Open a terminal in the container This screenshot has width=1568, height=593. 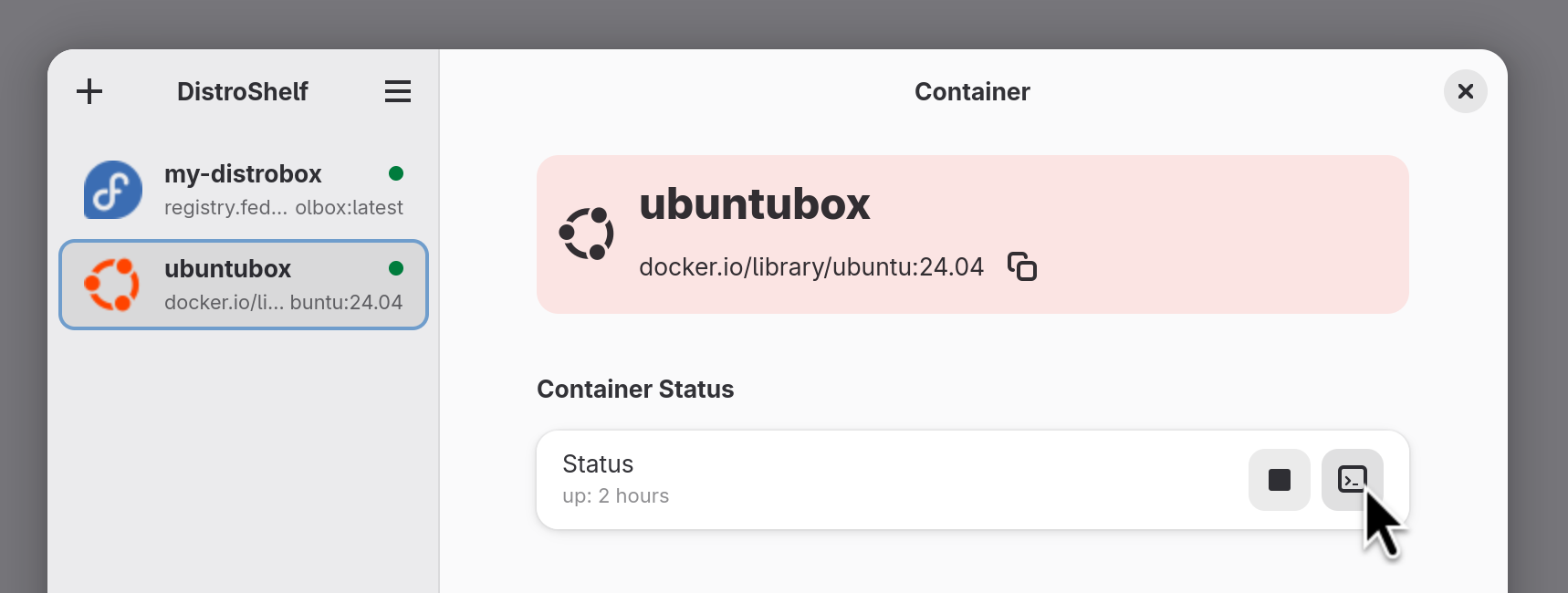pyautogui.click(x=1352, y=480)
